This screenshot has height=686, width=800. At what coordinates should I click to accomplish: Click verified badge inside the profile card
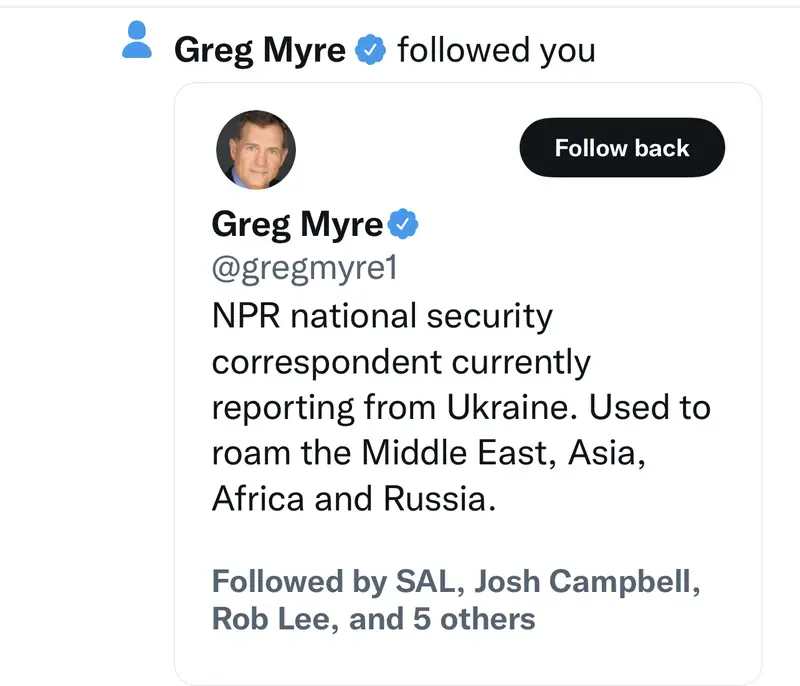pos(402,225)
